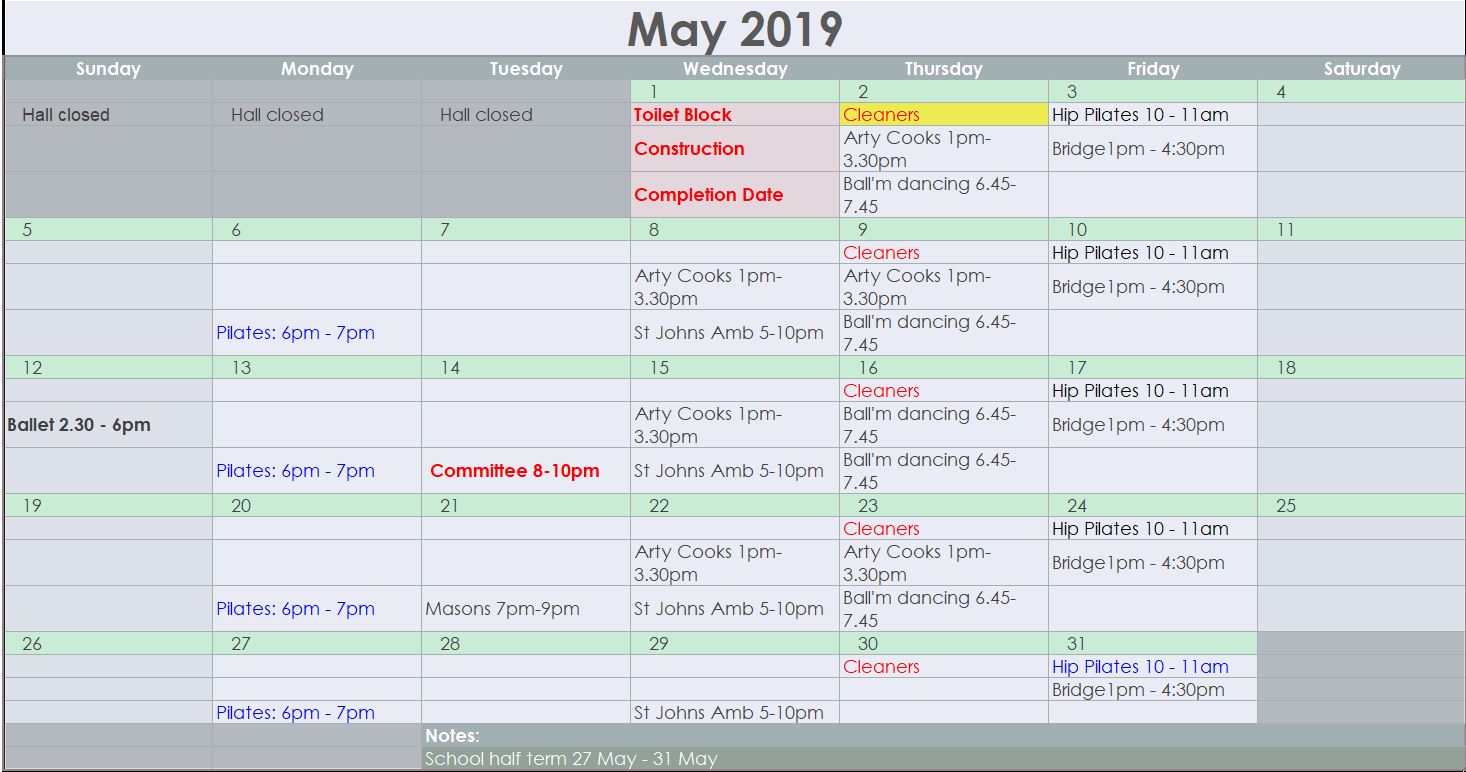Click Cleaners on Thursday 9 May

[881, 253]
